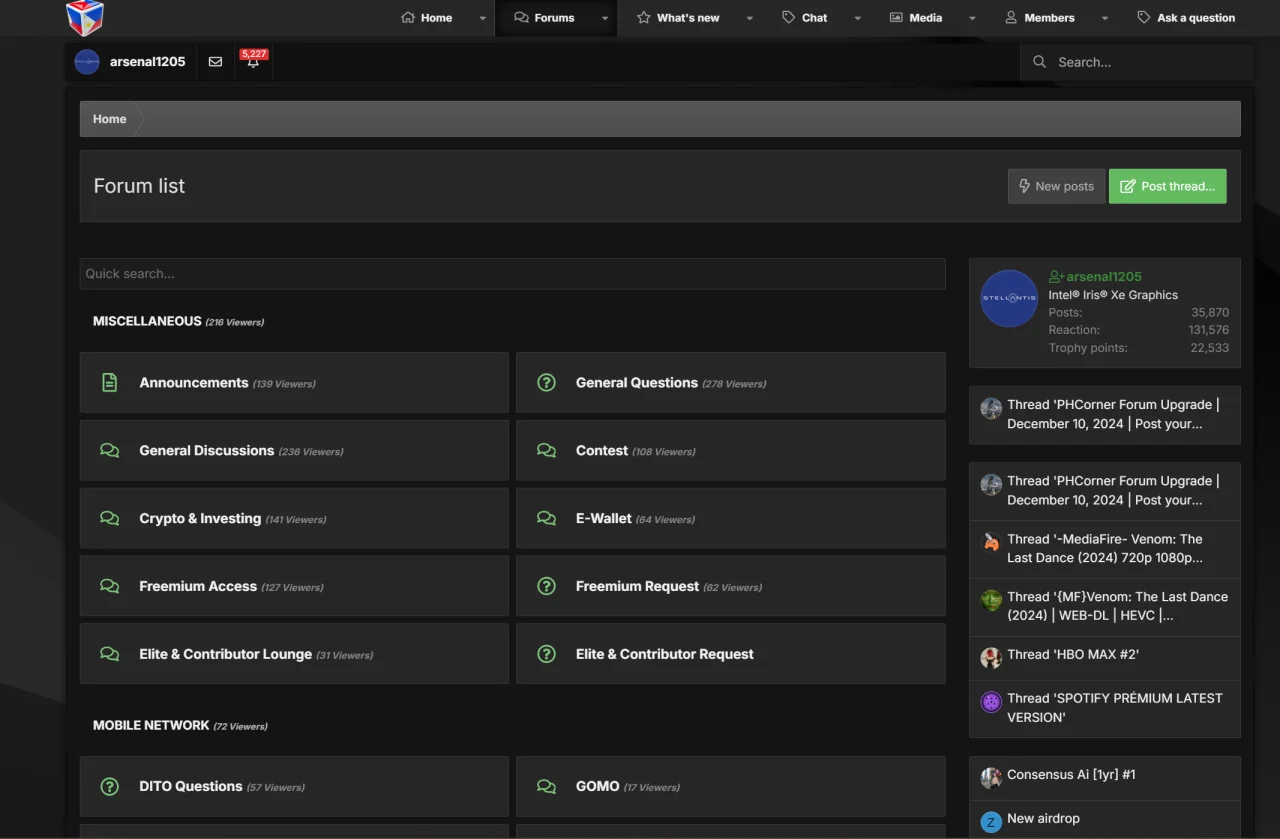Screen dimensions: 1280x839
Task: Click the Stellantis profile avatar in sidebar
Action: click(x=1009, y=298)
